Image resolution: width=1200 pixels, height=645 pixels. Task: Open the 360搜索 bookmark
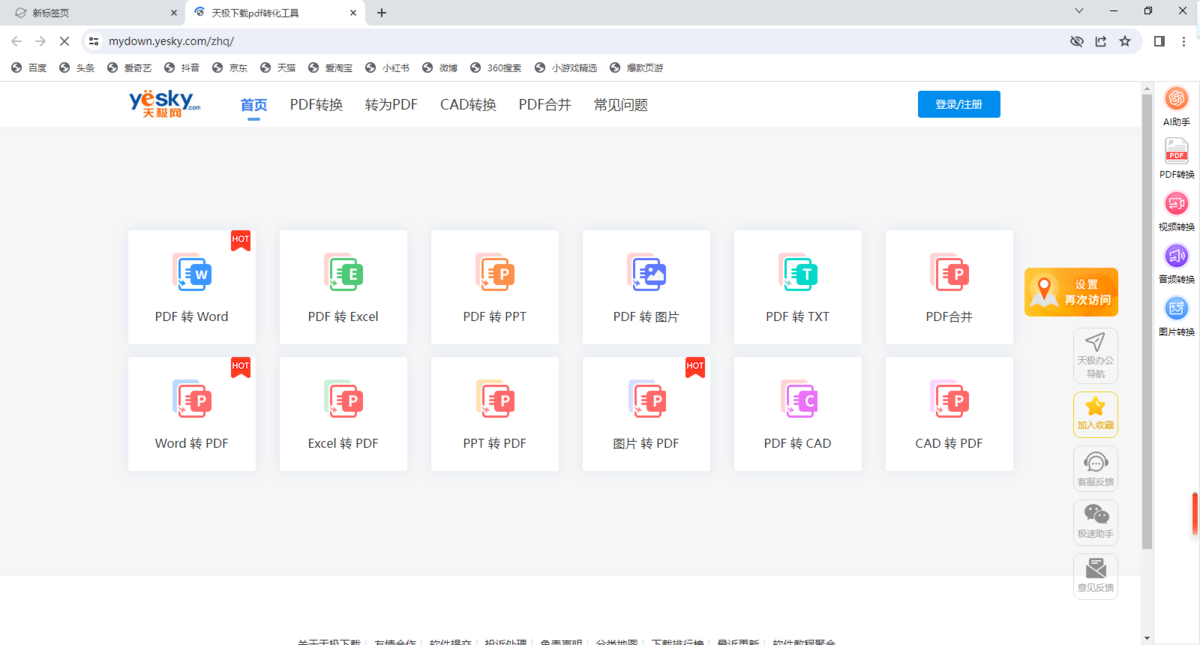496,68
